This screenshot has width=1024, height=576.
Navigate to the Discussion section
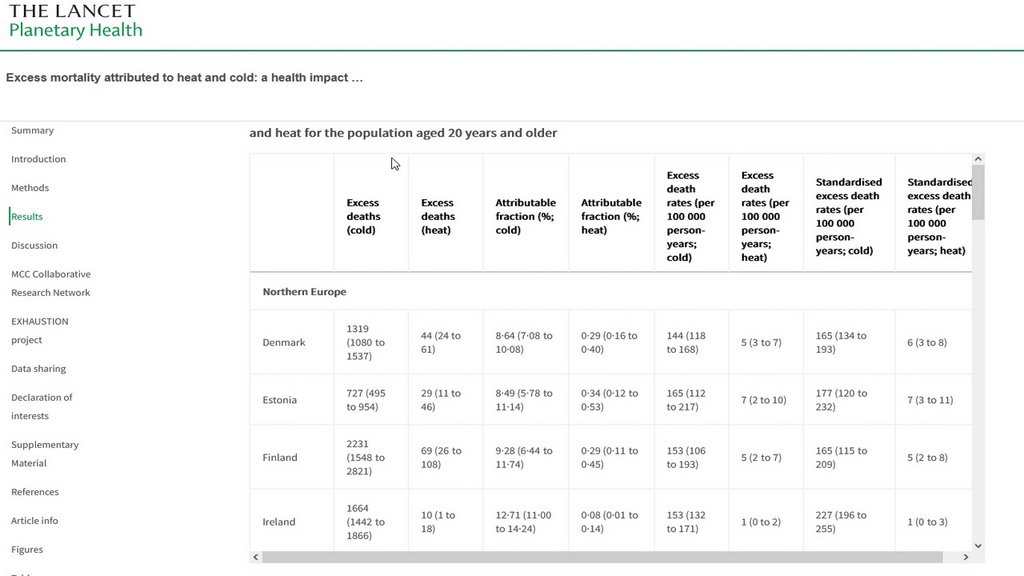(x=35, y=245)
